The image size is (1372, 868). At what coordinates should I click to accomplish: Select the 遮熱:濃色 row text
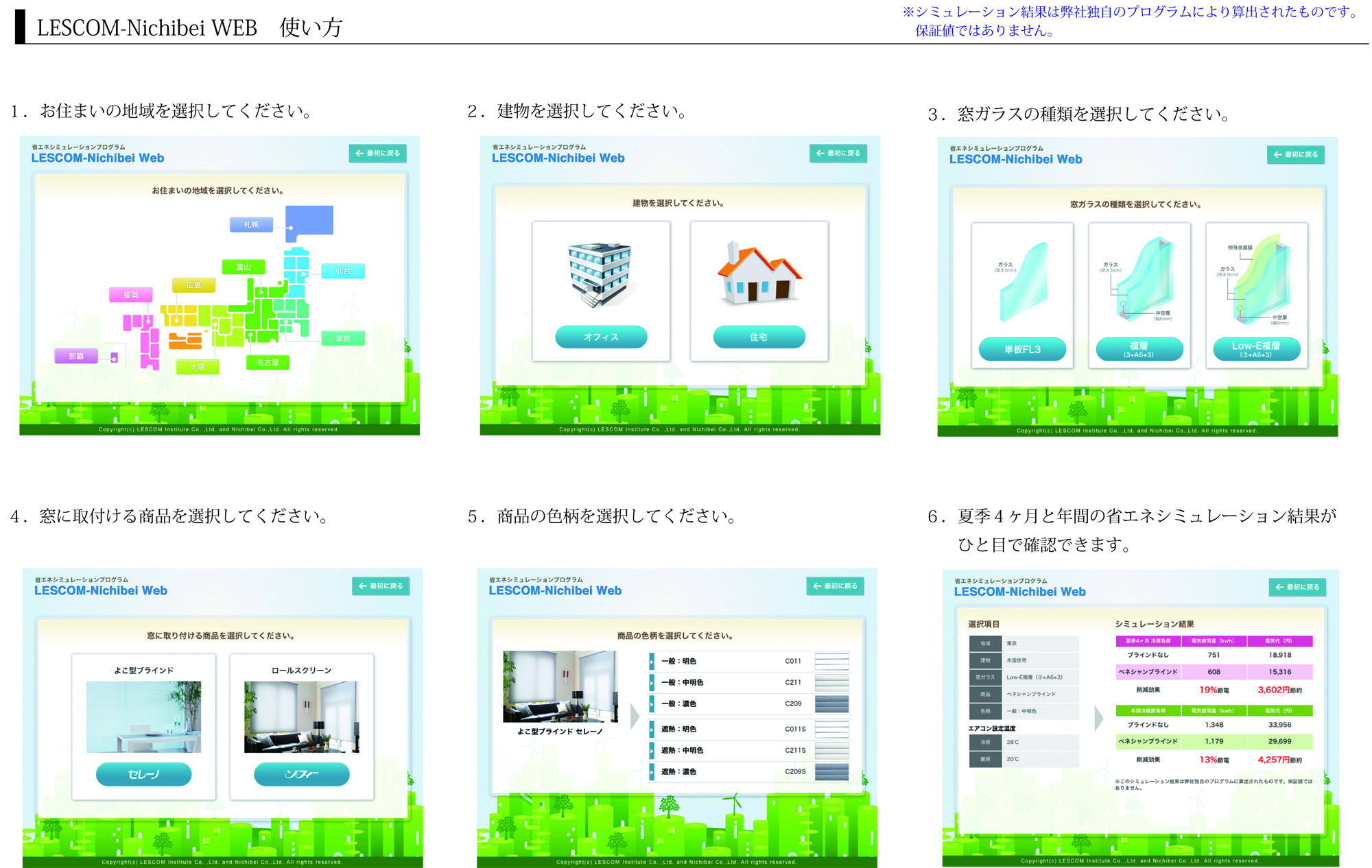[x=678, y=772]
